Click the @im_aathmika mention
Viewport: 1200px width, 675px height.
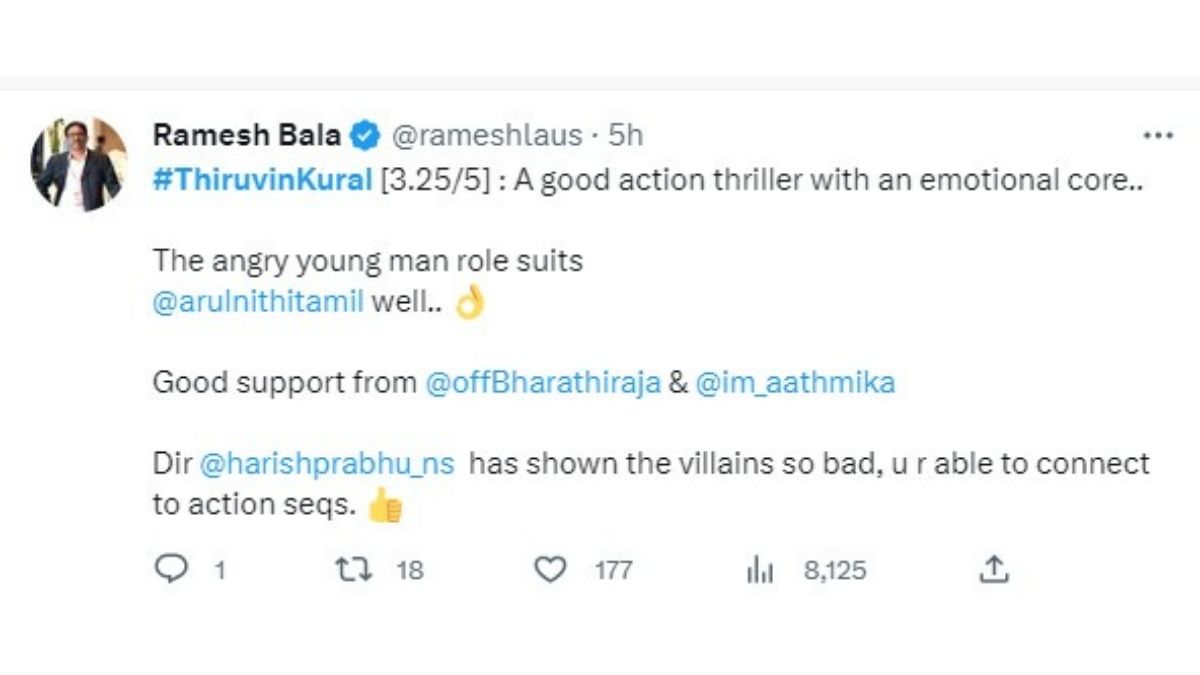click(794, 383)
